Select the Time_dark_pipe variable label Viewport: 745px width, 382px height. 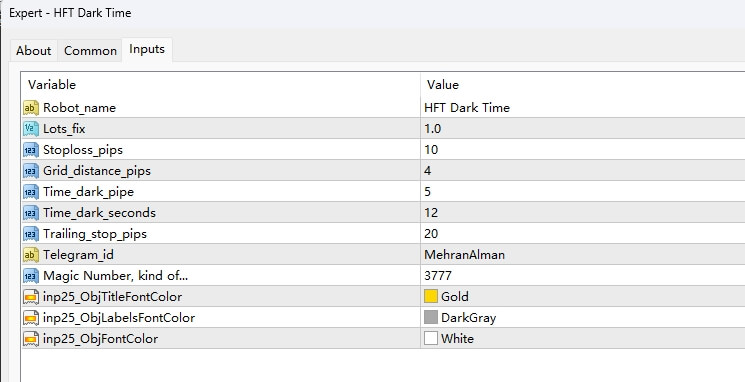(88, 192)
